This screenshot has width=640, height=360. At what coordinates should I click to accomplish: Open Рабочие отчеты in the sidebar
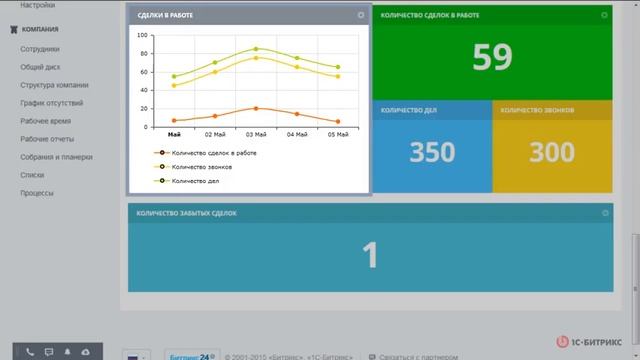click(x=47, y=139)
